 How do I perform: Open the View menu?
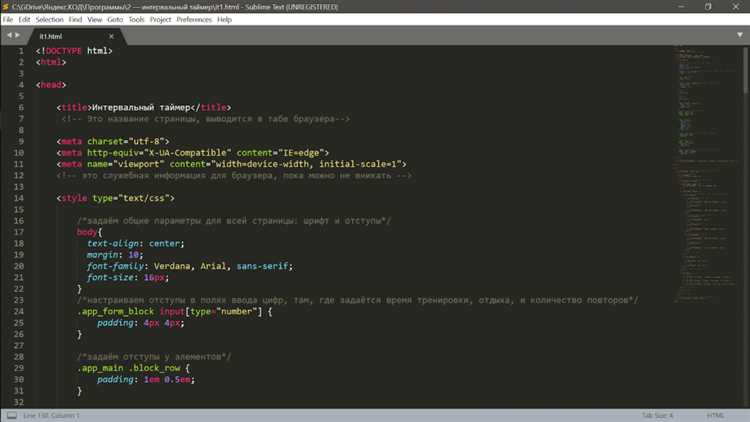(95, 20)
